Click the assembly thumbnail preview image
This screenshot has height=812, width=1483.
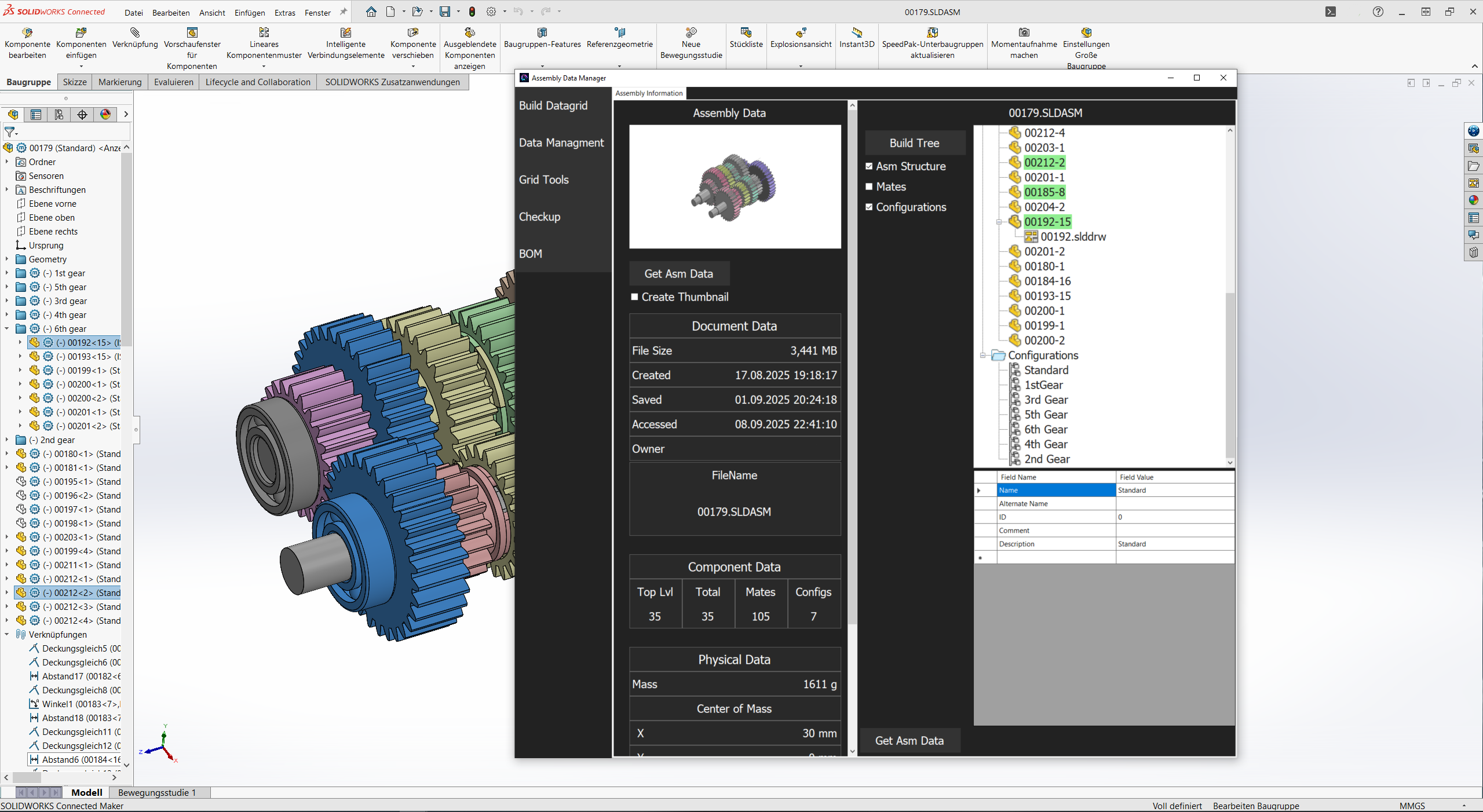[x=735, y=187]
